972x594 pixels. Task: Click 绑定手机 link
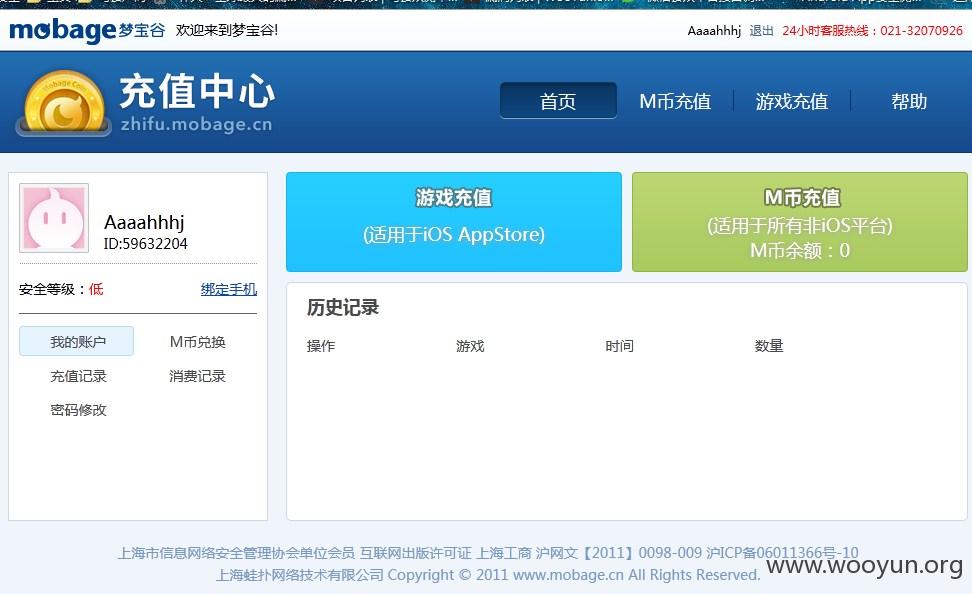click(229, 289)
